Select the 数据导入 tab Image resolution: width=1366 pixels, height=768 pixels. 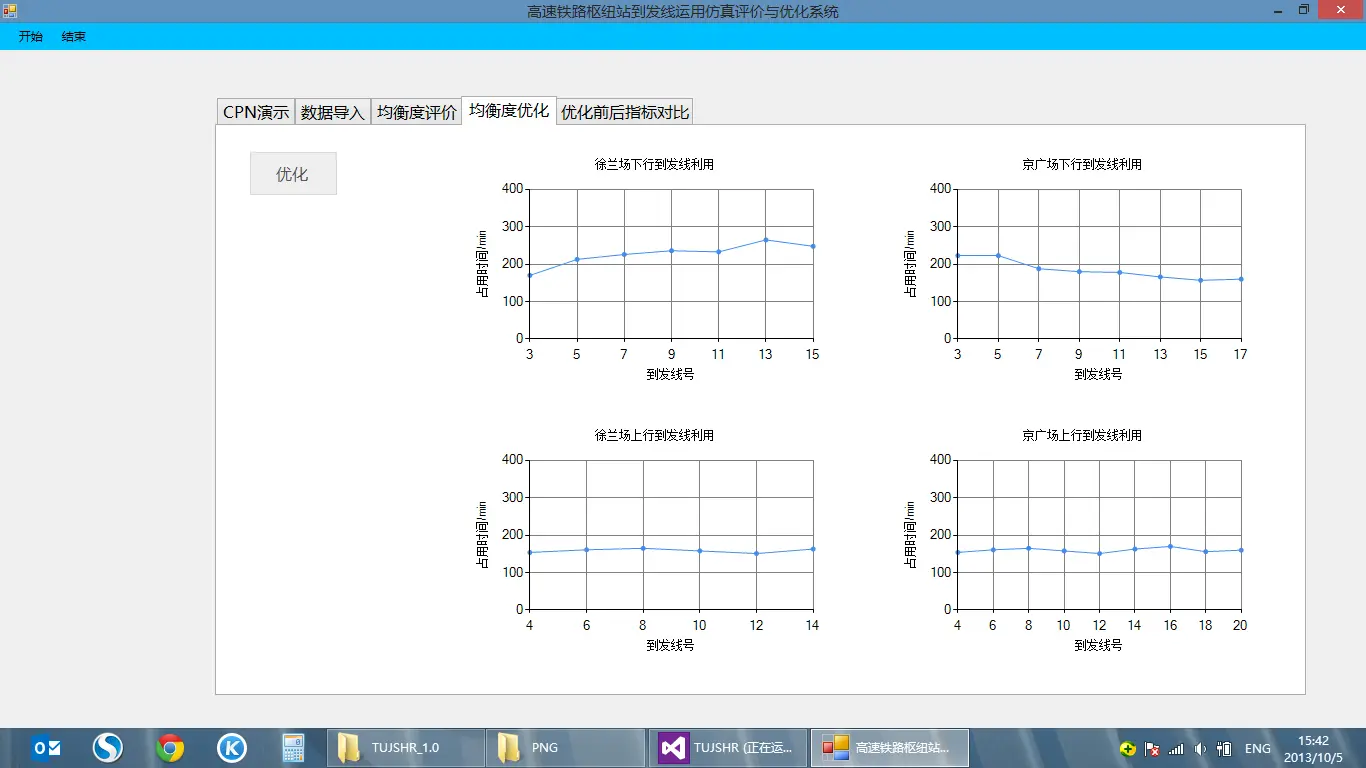333,112
